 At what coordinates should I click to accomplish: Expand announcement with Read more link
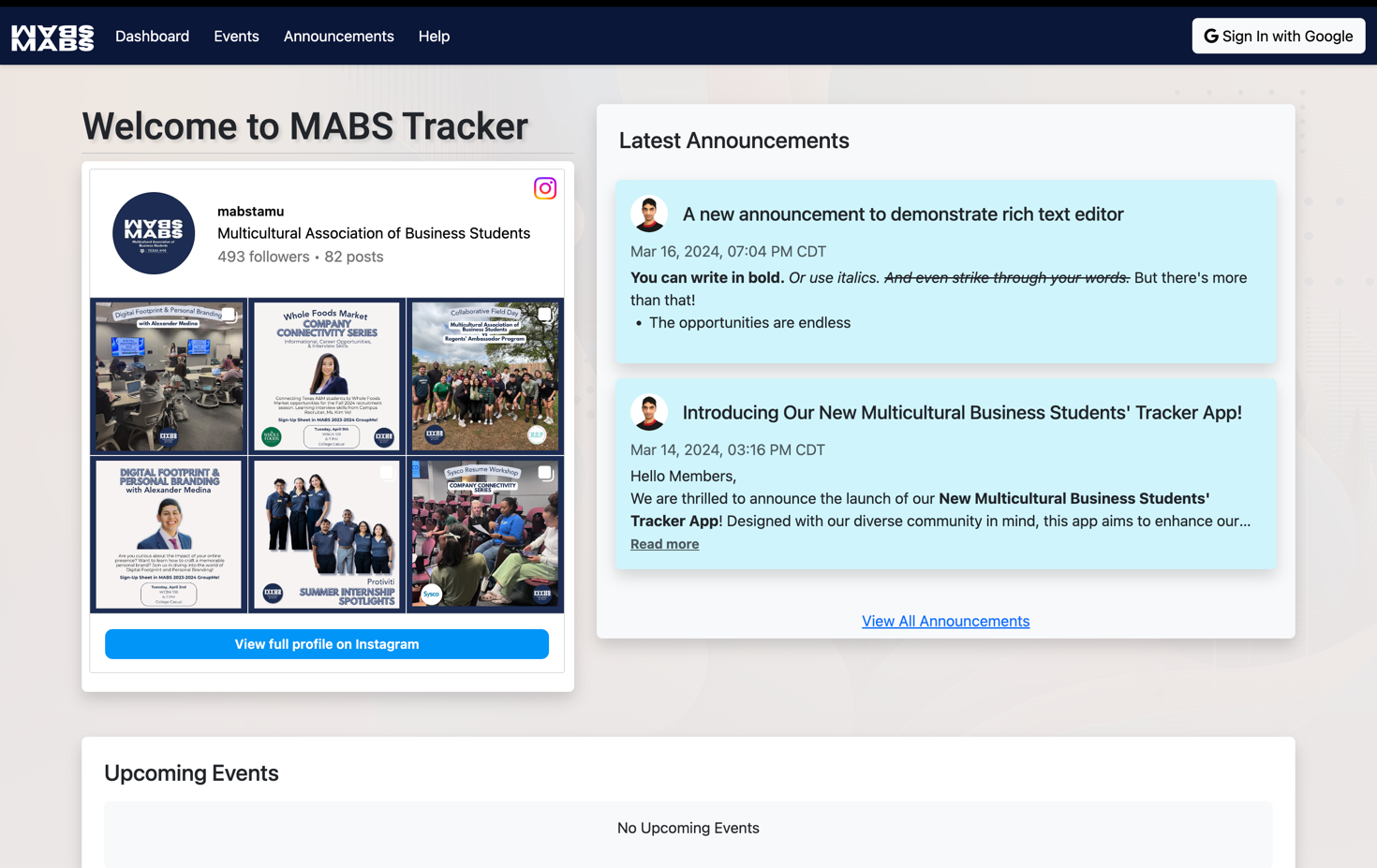click(664, 544)
